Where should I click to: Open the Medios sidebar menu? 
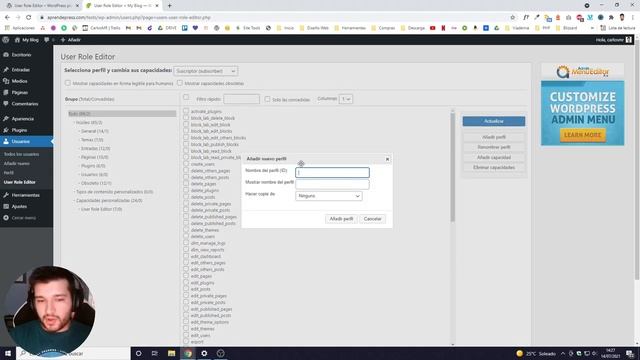point(19,81)
